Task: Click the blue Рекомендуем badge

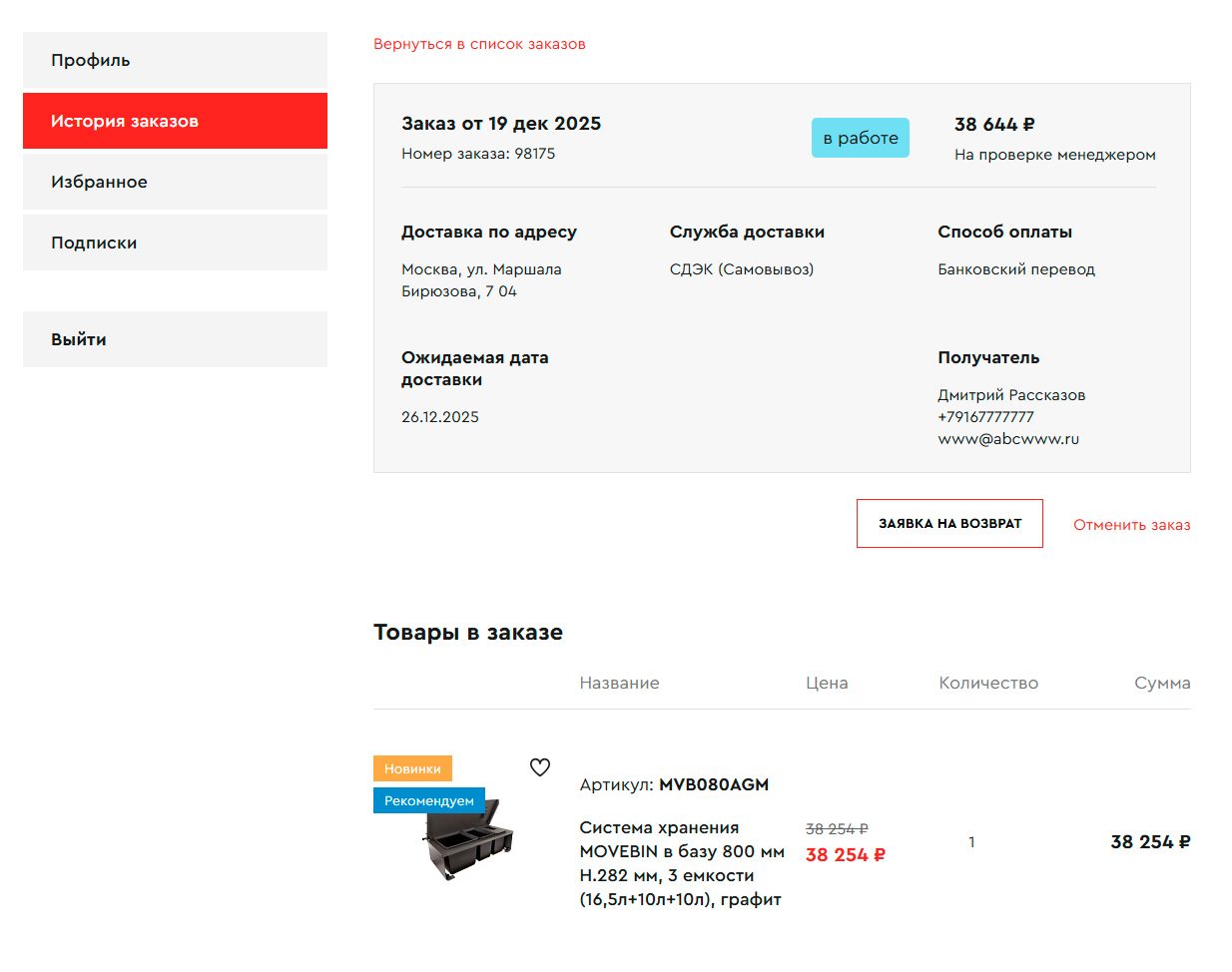Action: 428,800
